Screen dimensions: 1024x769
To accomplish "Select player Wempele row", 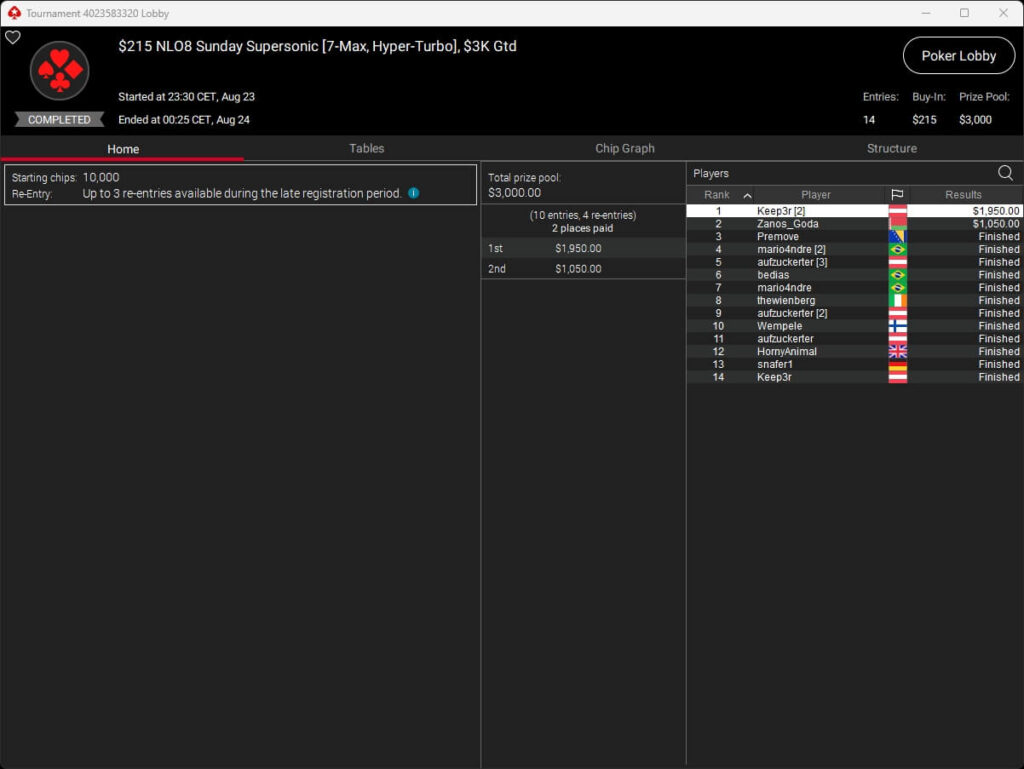I will (x=854, y=326).
